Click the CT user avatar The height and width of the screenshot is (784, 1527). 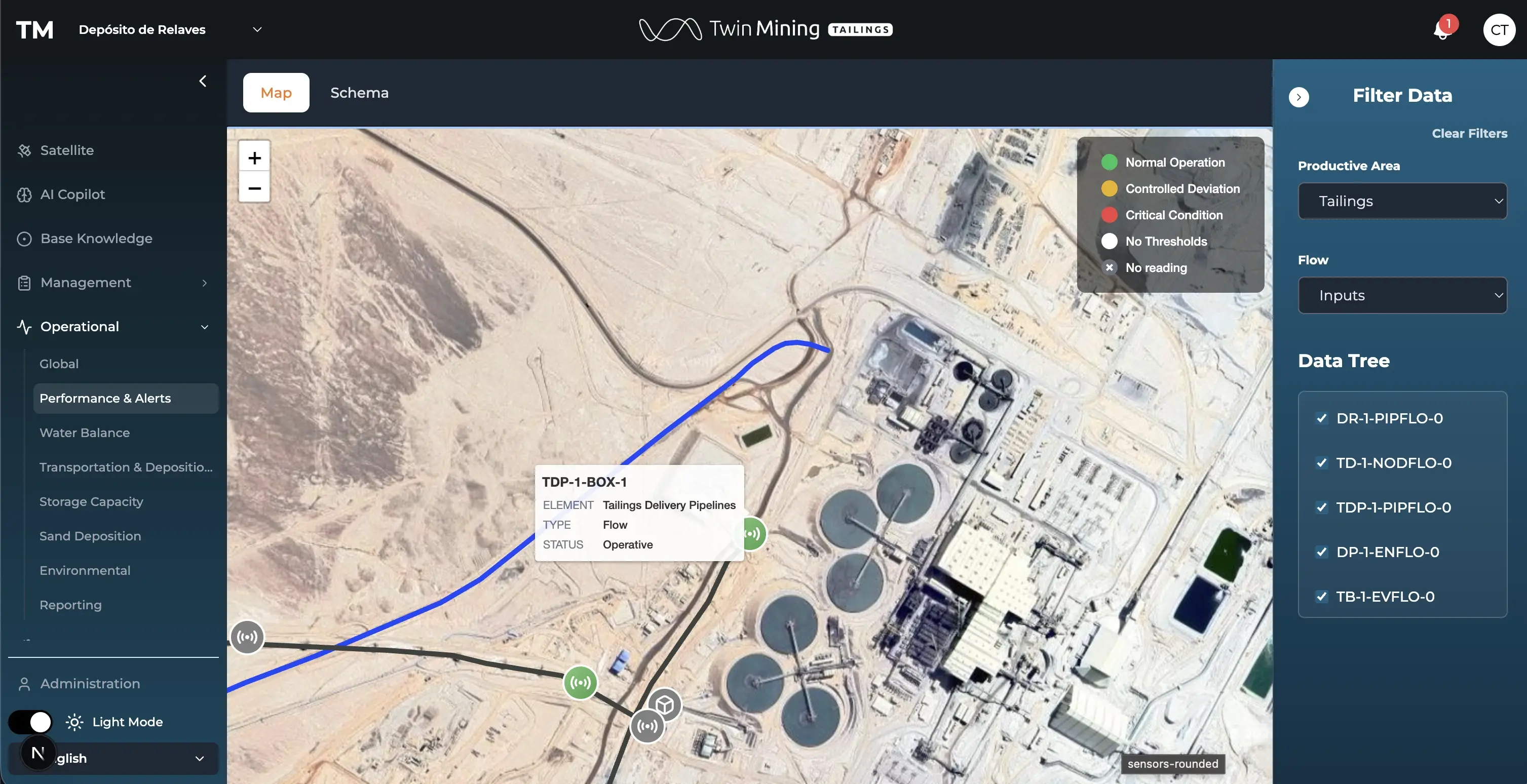click(x=1499, y=29)
